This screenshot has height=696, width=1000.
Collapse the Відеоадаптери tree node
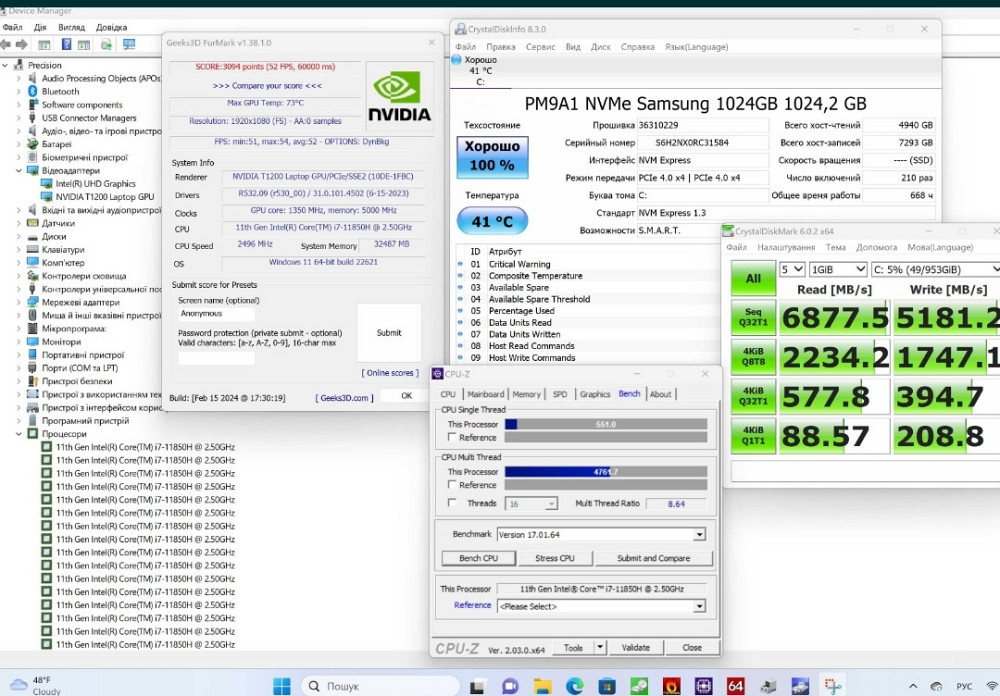tap(19, 170)
